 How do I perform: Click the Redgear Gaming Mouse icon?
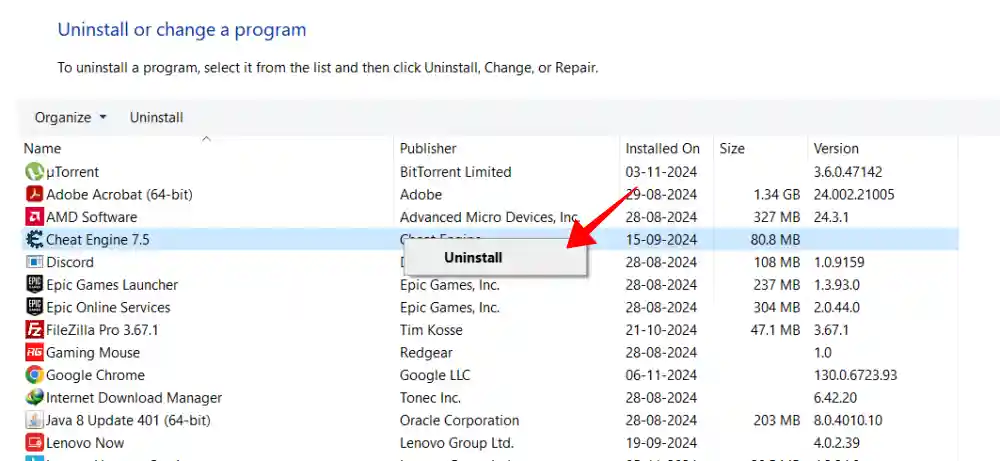pyautogui.click(x=34, y=352)
